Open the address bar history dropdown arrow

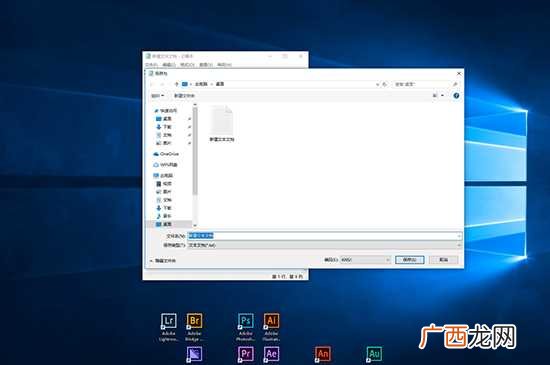tap(377, 84)
